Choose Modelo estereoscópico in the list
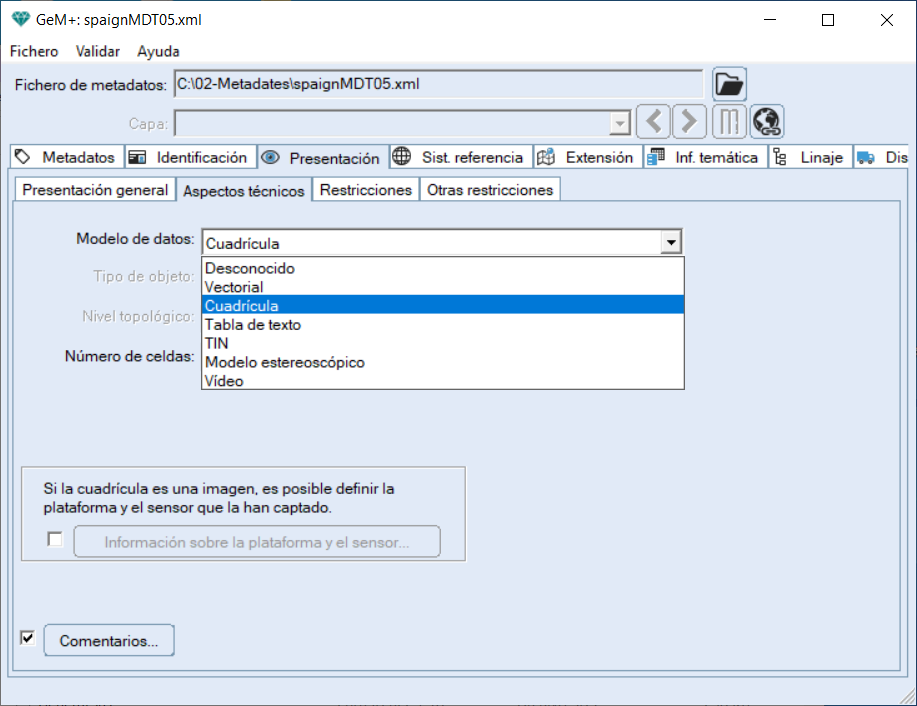 click(285, 362)
